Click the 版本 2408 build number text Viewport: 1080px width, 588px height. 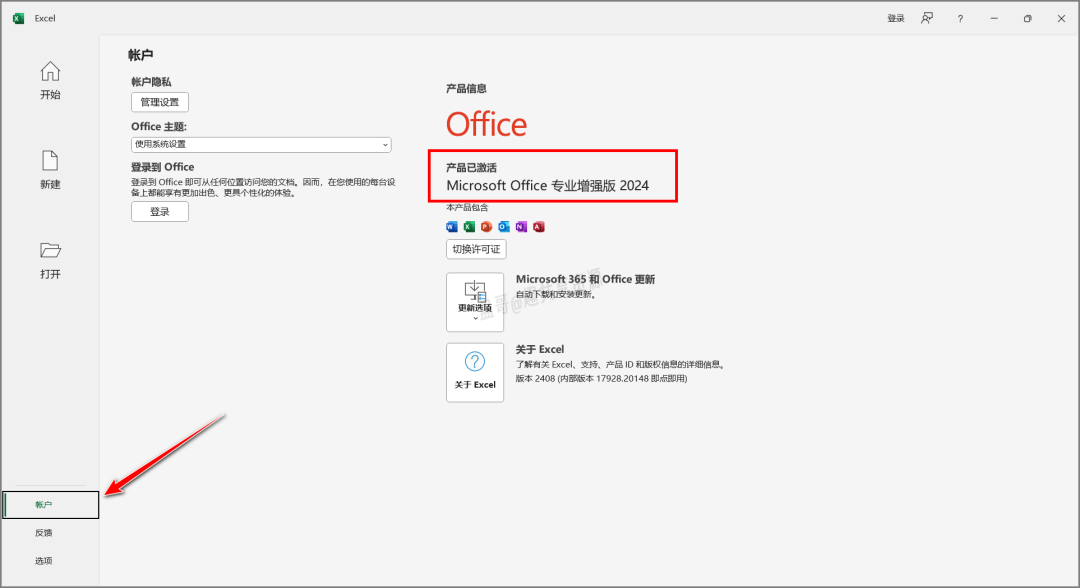(x=601, y=379)
